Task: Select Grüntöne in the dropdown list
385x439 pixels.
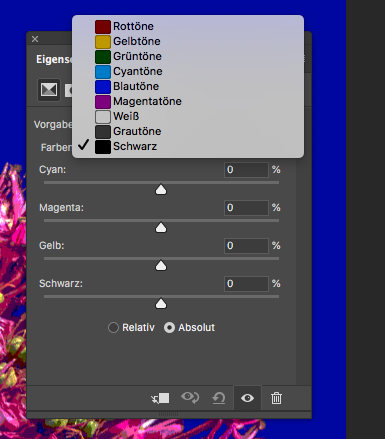Action: [188, 56]
